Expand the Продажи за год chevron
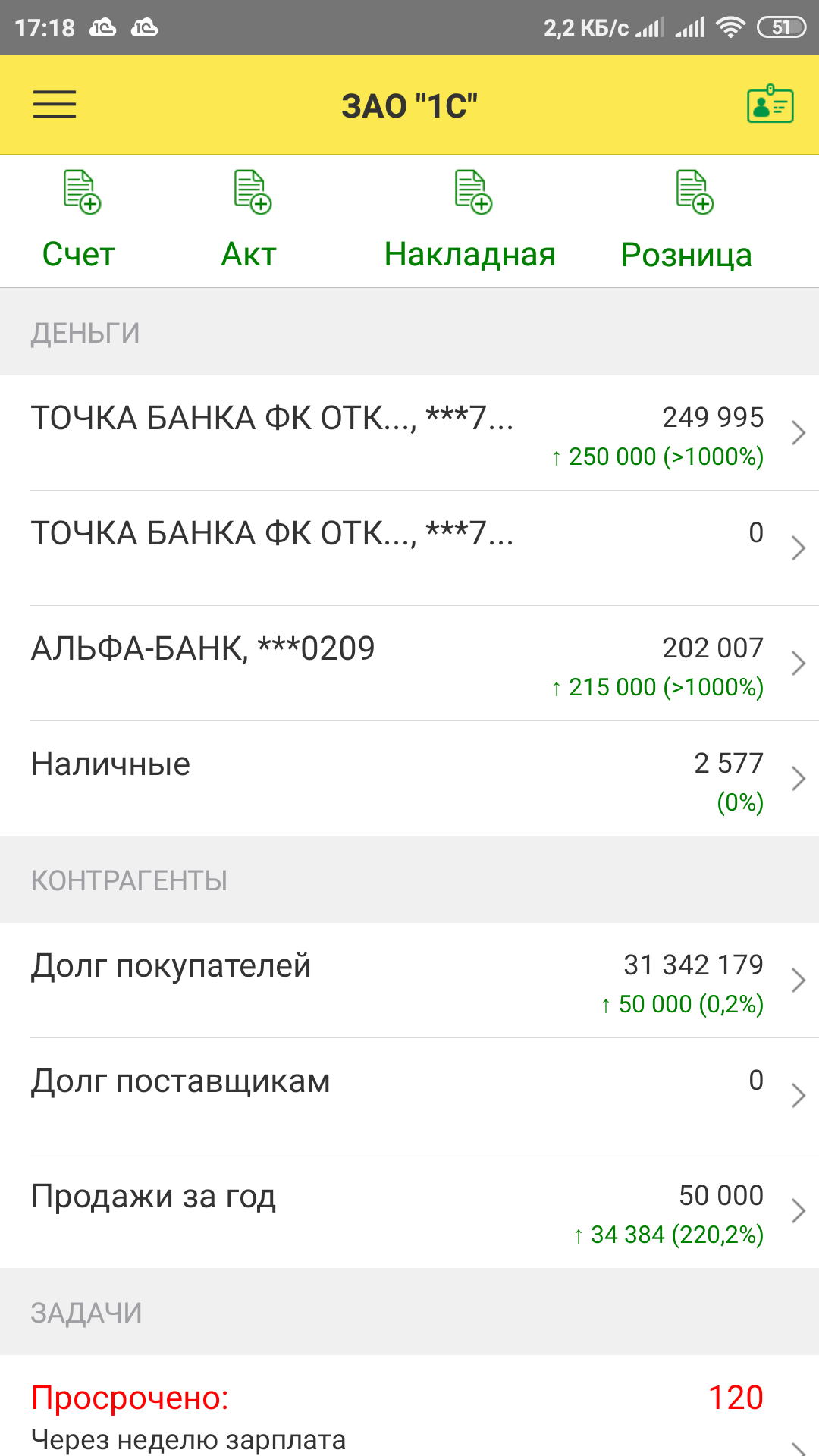Image resolution: width=819 pixels, height=1456 pixels. pos(798,1211)
